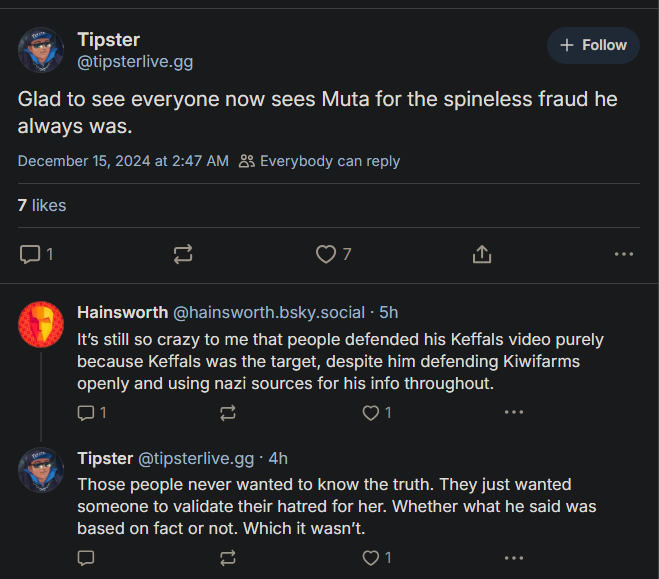659x579 pixels.
Task: Open Hainsworth's profile avatar
Action: (x=41, y=323)
